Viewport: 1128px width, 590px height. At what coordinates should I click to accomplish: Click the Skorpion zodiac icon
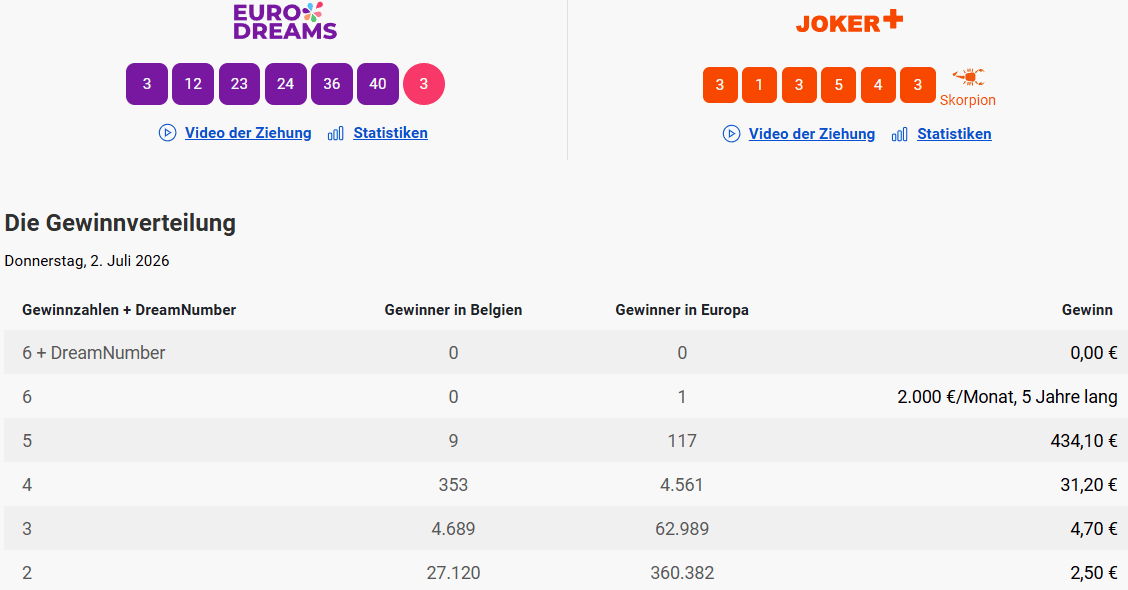(x=968, y=77)
